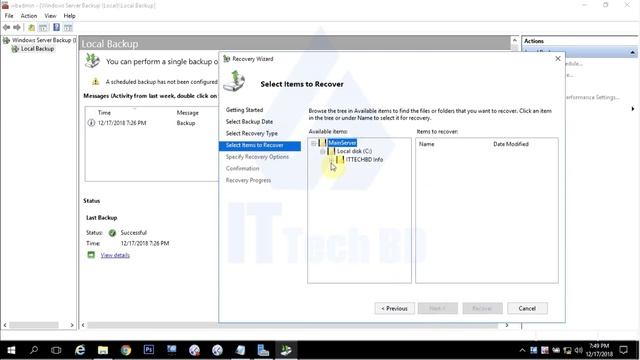Viewport: 640px width, 360px height.
Task: Click the Back arrow toolbar icon
Action: (x=7, y=27)
